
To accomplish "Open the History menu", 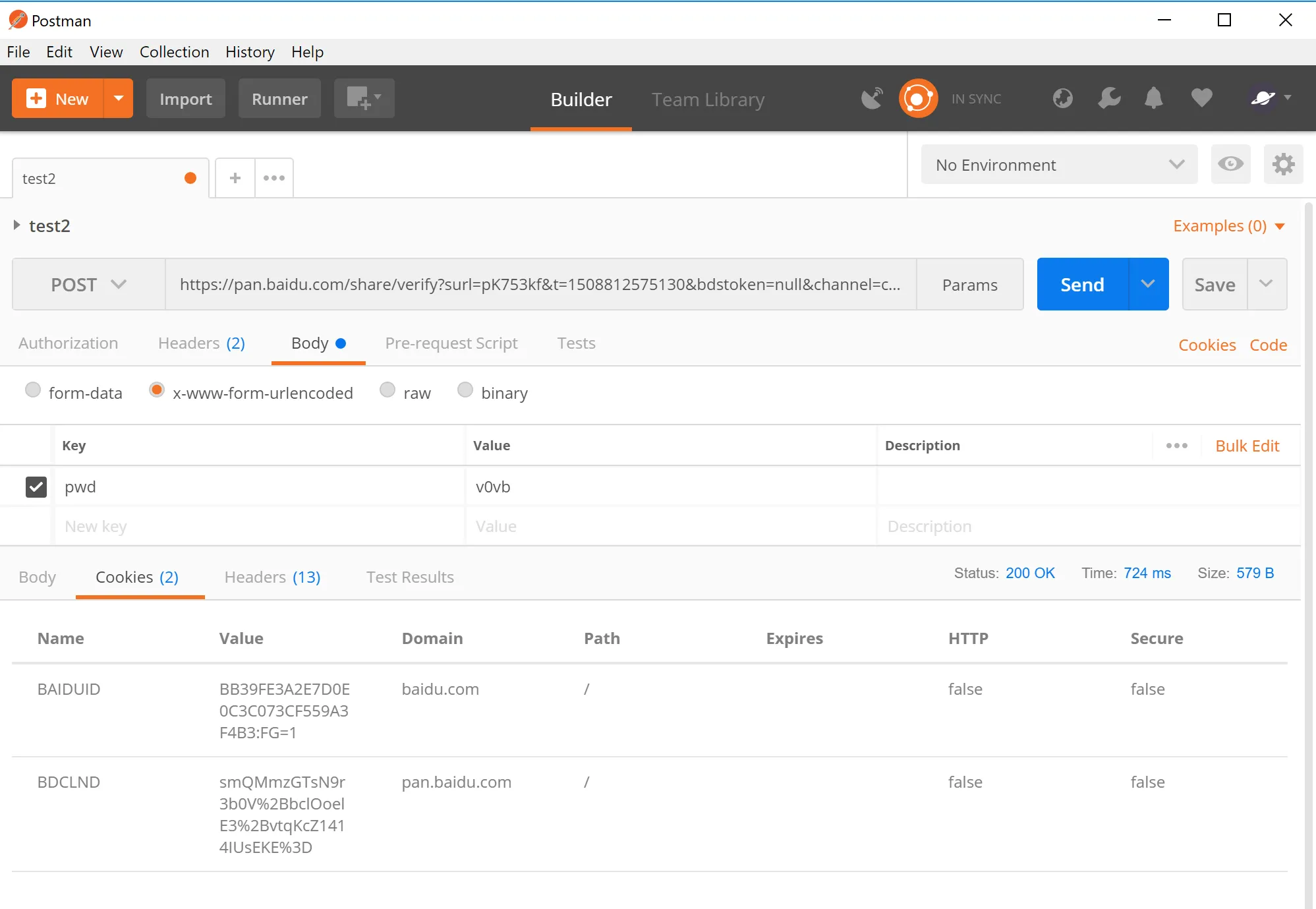I will 250,52.
